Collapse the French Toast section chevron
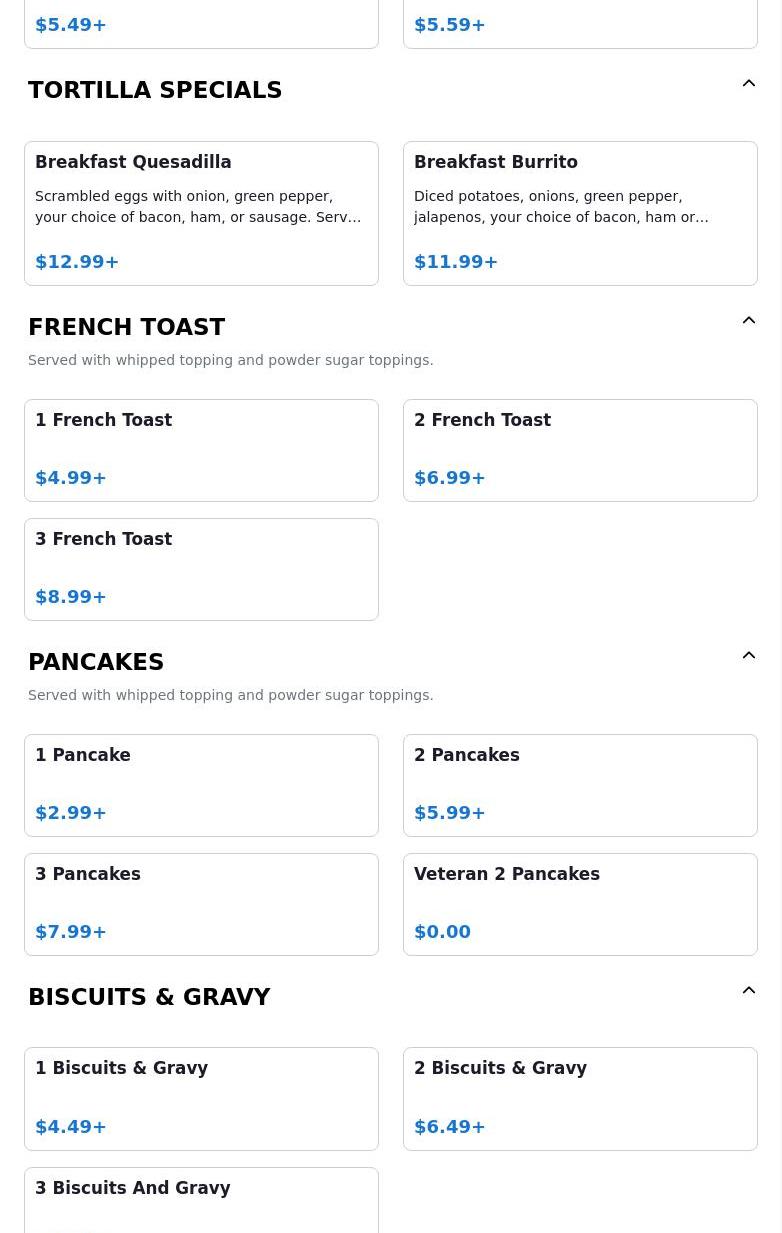The width and height of the screenshot is (782, 1233). 748,321
